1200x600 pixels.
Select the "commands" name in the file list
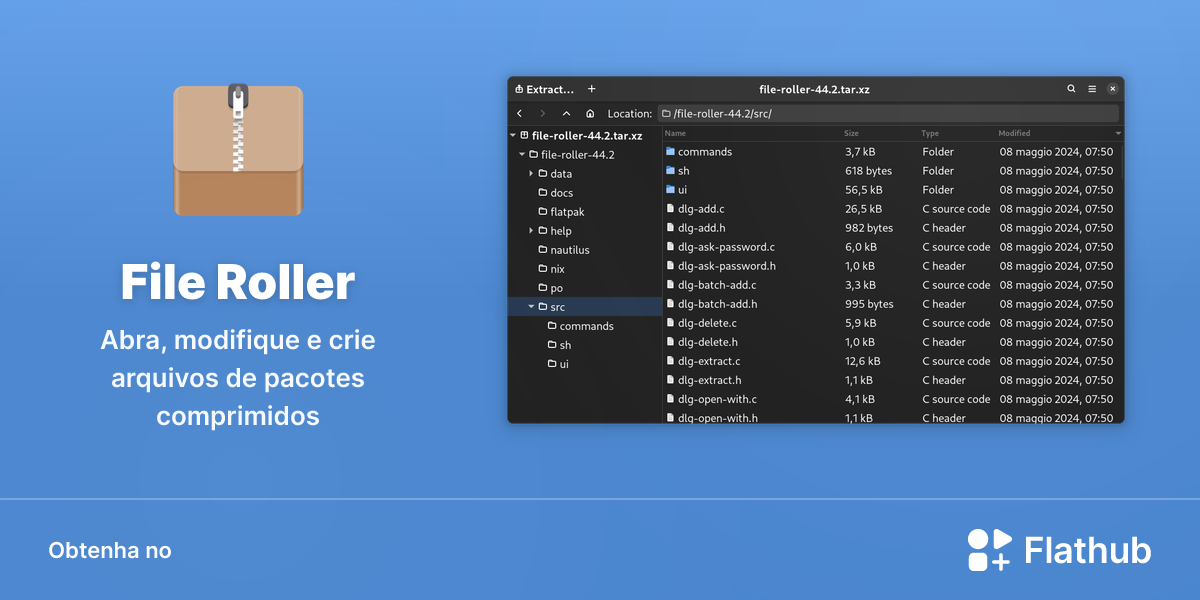click(x=705, y=152)
